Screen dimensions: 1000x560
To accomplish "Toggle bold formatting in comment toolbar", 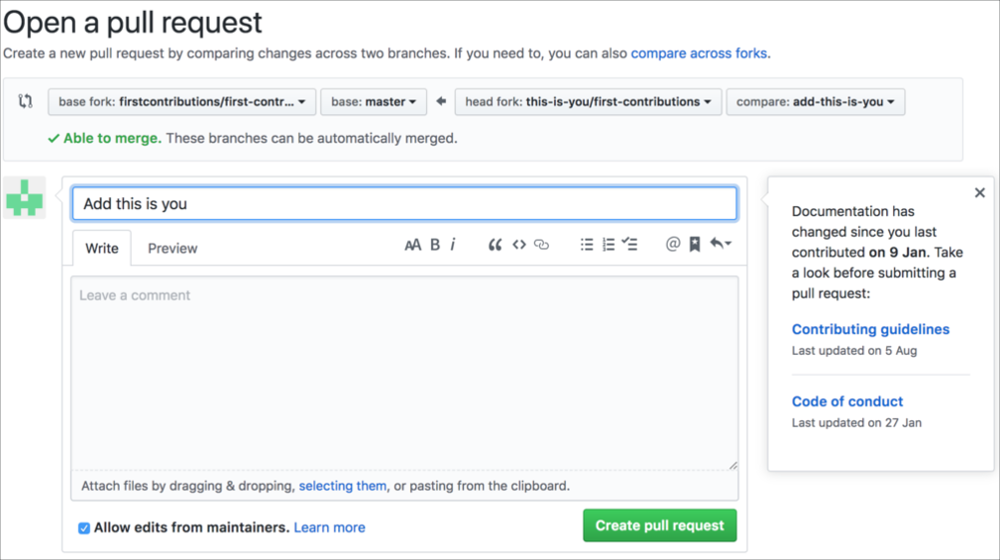I will point(435,245).
